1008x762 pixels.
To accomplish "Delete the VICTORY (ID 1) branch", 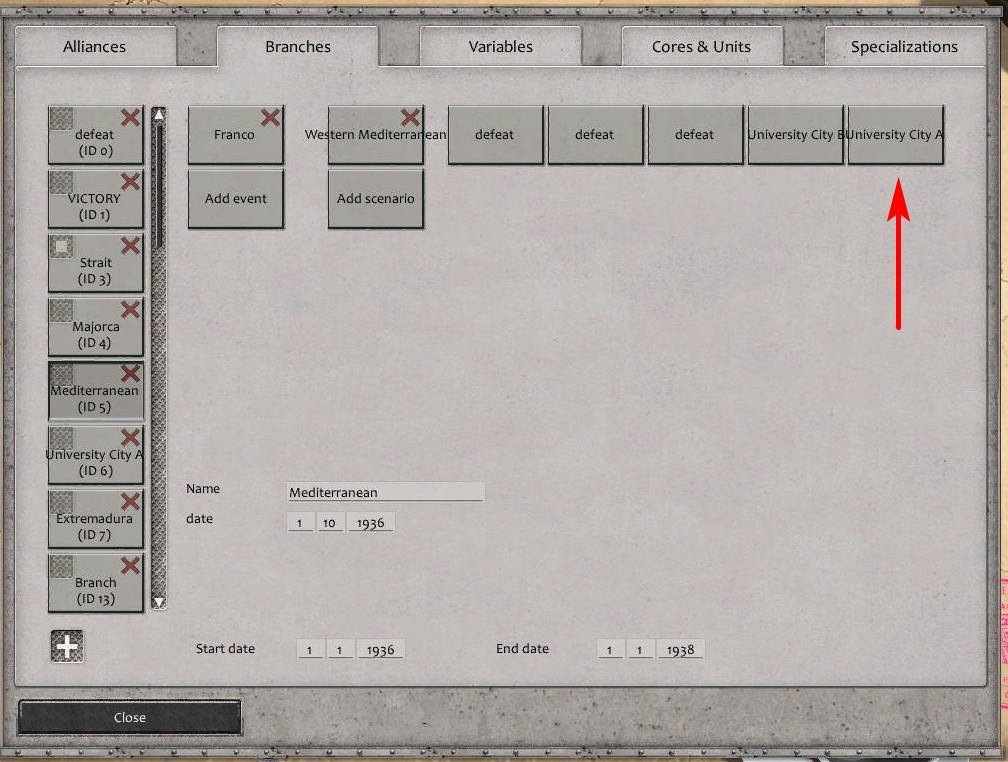I will [130, 181].
